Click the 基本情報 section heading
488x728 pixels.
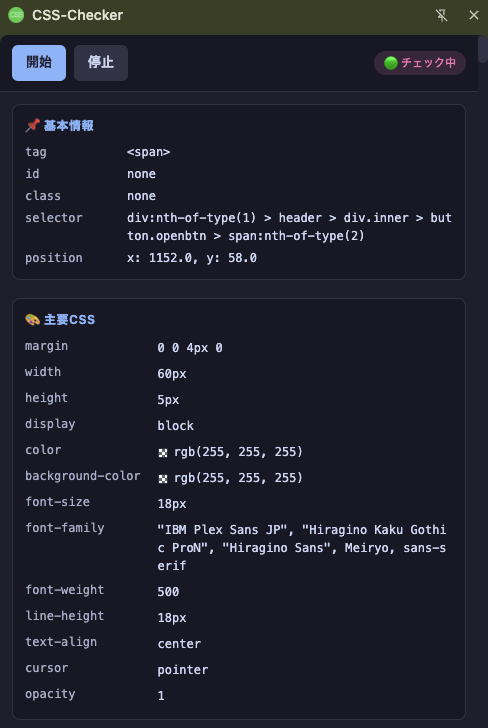69,125
